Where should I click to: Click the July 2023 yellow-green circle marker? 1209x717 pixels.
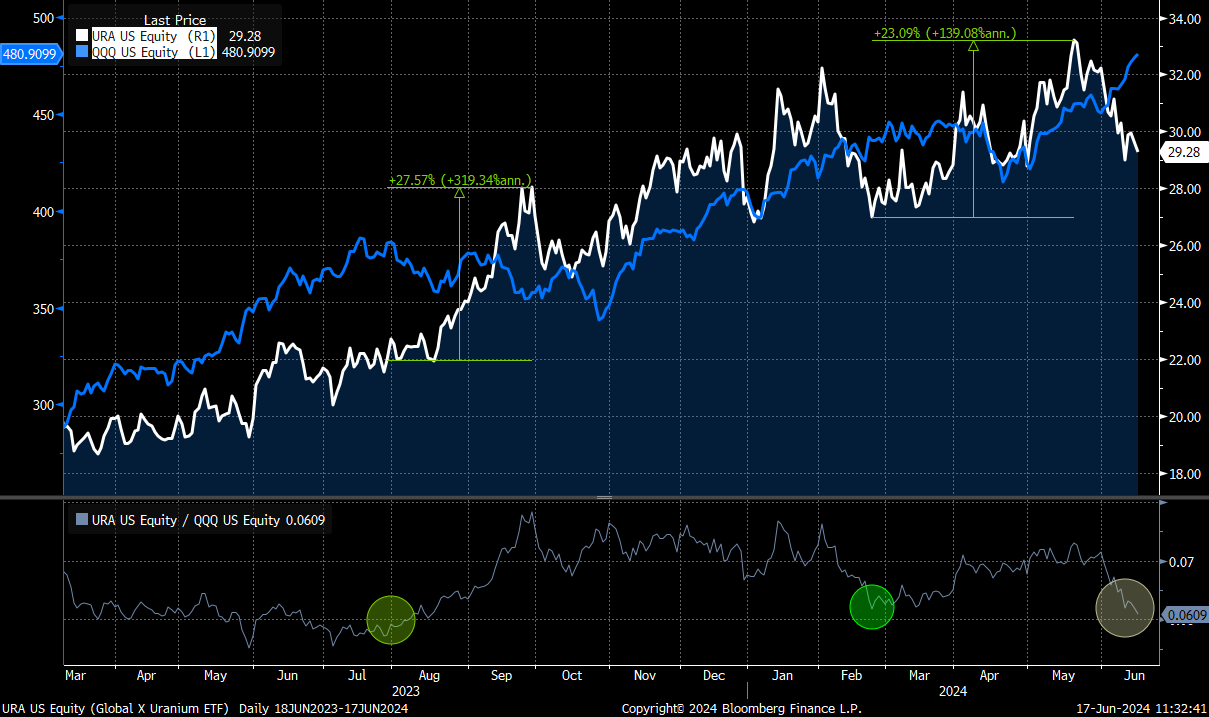[390, 620]
